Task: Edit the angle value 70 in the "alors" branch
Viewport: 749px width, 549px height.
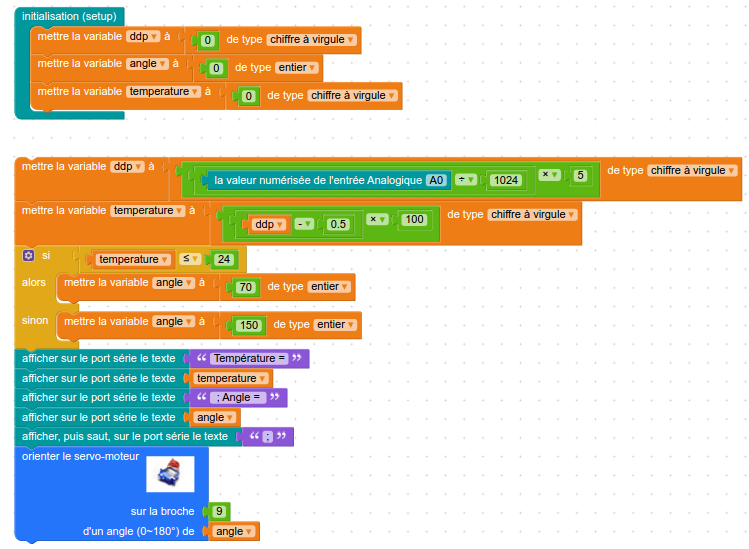Action: (x=245, y=287)
